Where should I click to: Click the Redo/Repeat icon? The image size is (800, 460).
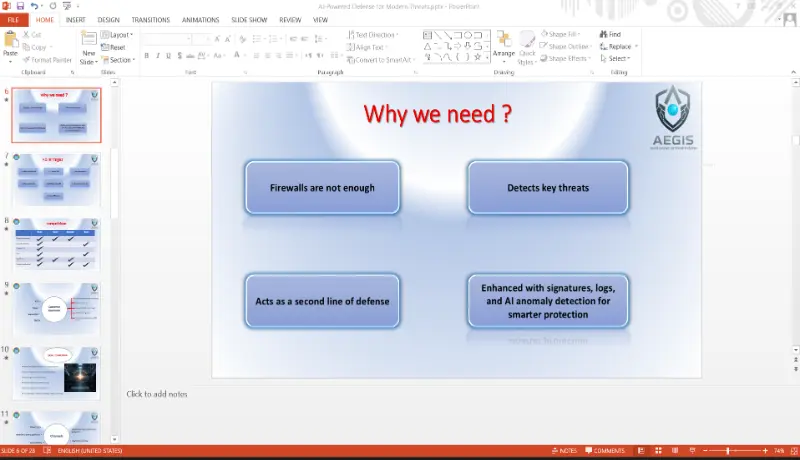pos(53,6)
